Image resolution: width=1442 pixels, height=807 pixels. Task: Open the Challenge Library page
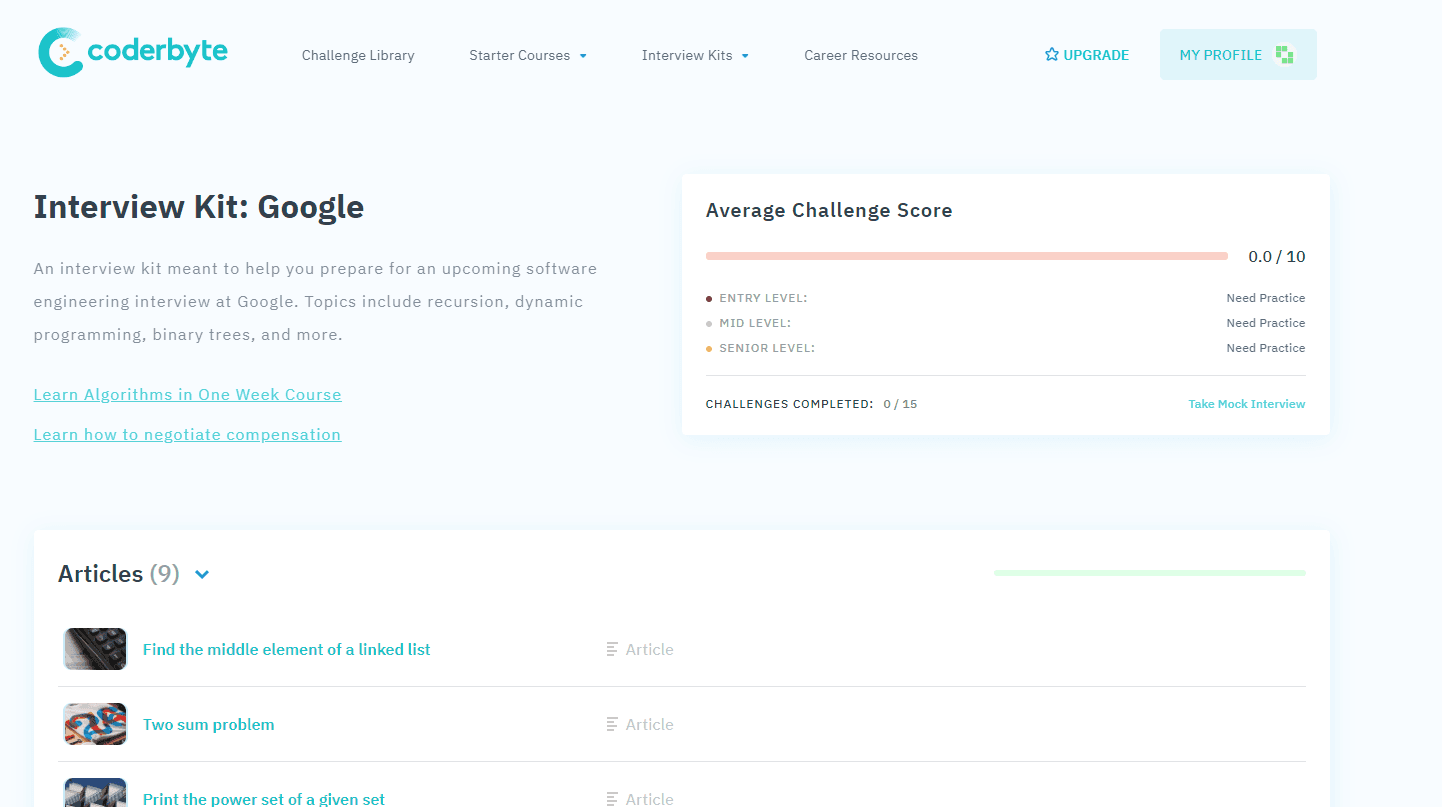358,55
